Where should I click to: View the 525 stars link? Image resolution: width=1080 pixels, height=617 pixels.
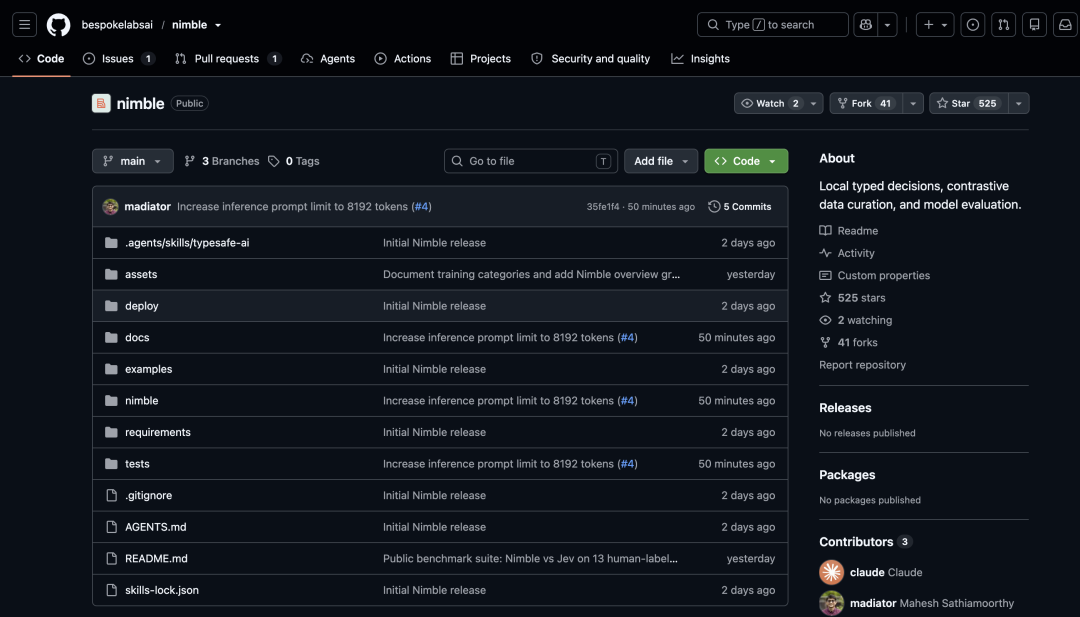pos(853,298)
